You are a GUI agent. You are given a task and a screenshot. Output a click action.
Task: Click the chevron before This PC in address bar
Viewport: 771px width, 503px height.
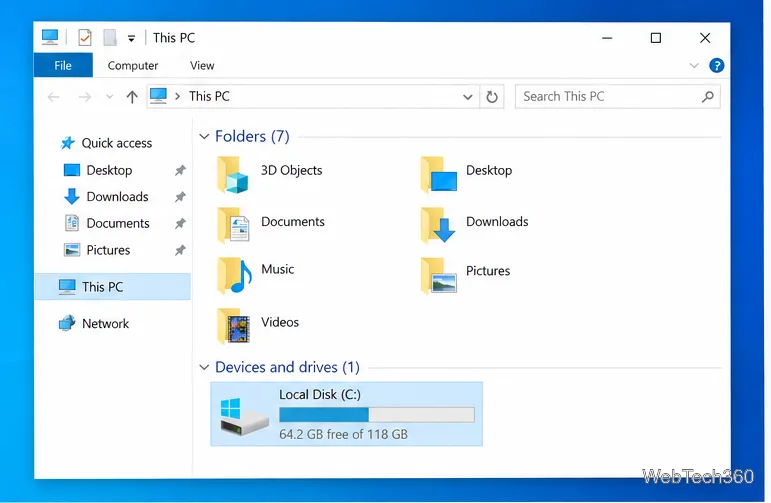pos(178,96)
